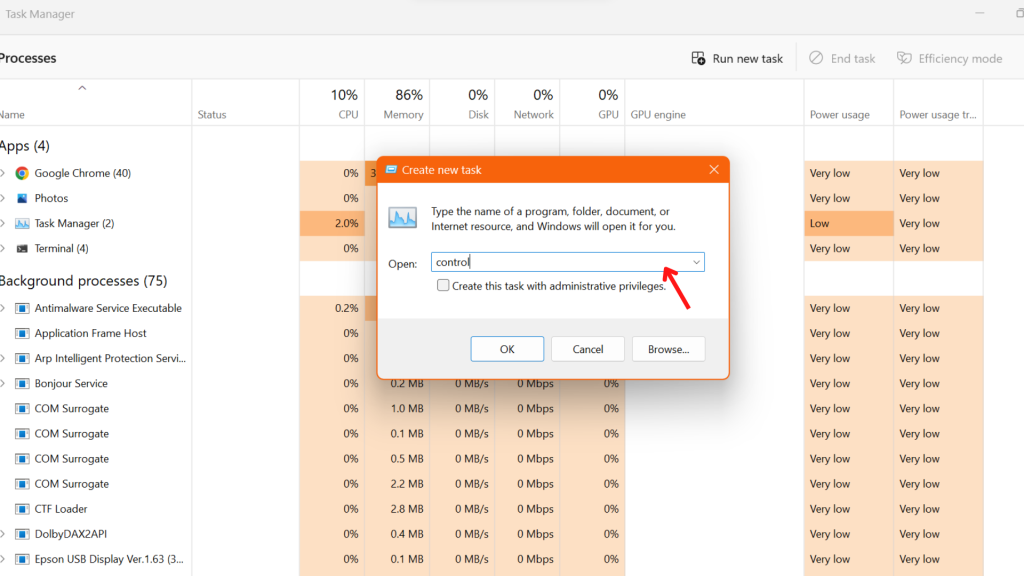This screenshot has width=1024, height=576.
Task: Select the CTF Loader process name
Action: 61,509
